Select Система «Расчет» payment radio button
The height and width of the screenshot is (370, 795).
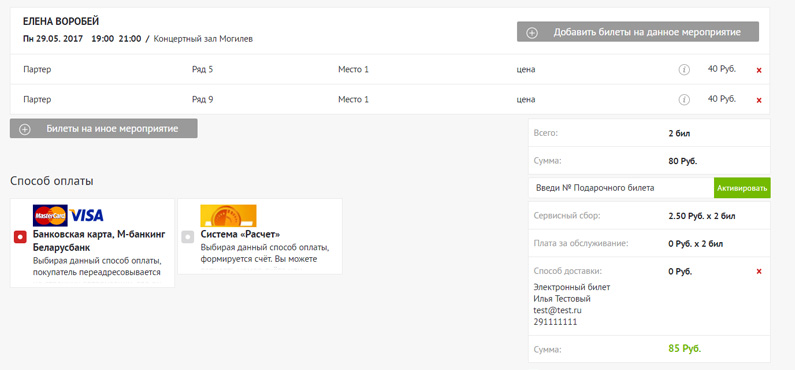point(188,236)
